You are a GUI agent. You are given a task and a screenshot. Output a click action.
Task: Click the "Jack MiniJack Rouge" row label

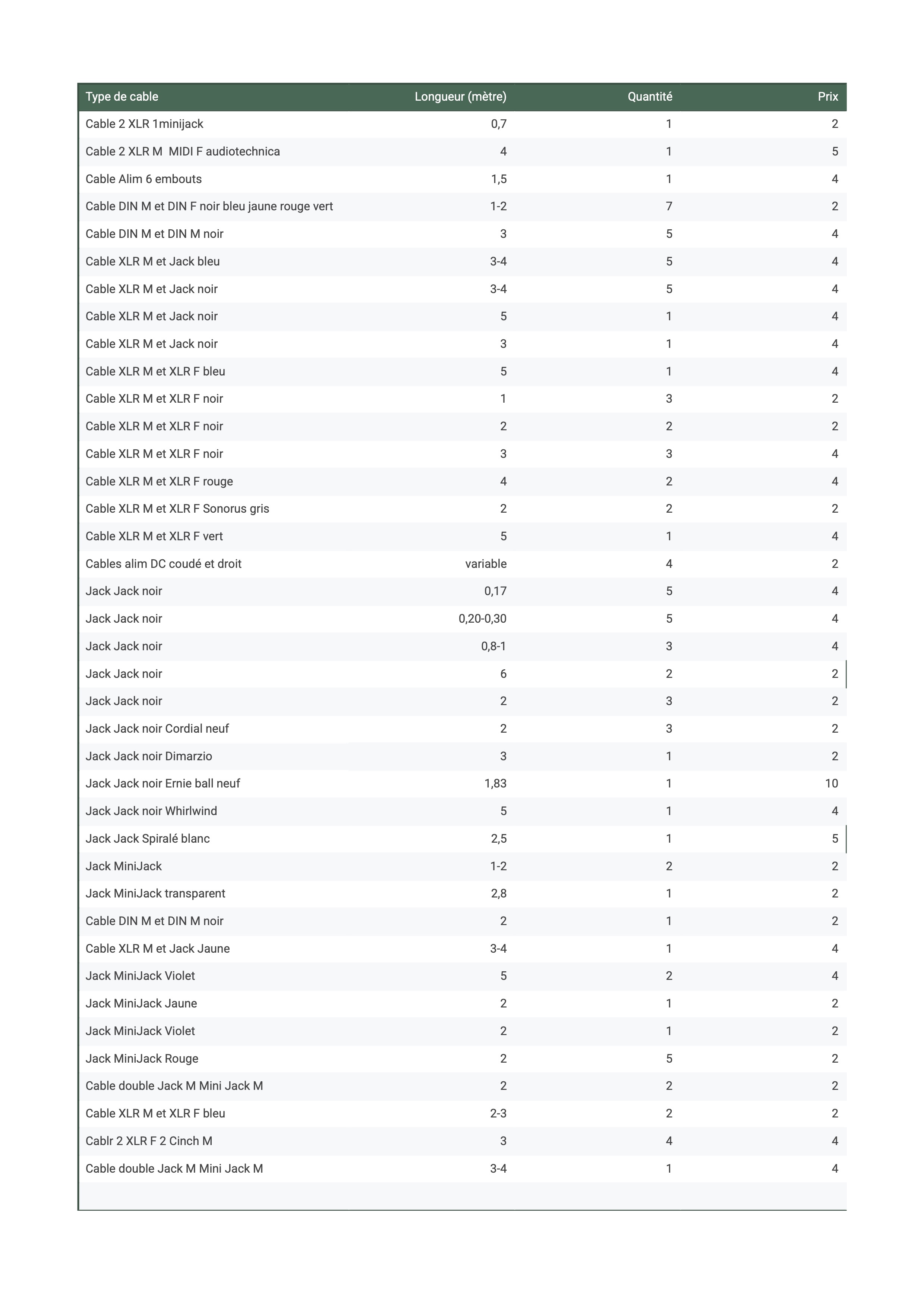(x=142, y=1059)
